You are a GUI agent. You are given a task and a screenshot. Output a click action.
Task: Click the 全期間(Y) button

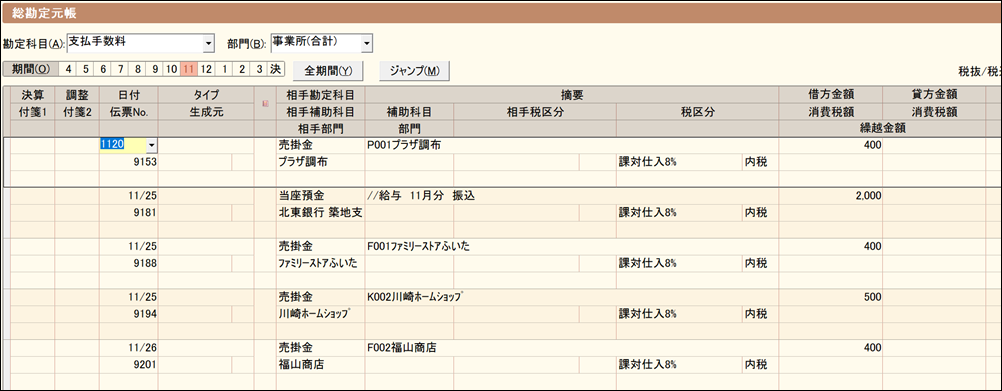(x=328, y=70)
